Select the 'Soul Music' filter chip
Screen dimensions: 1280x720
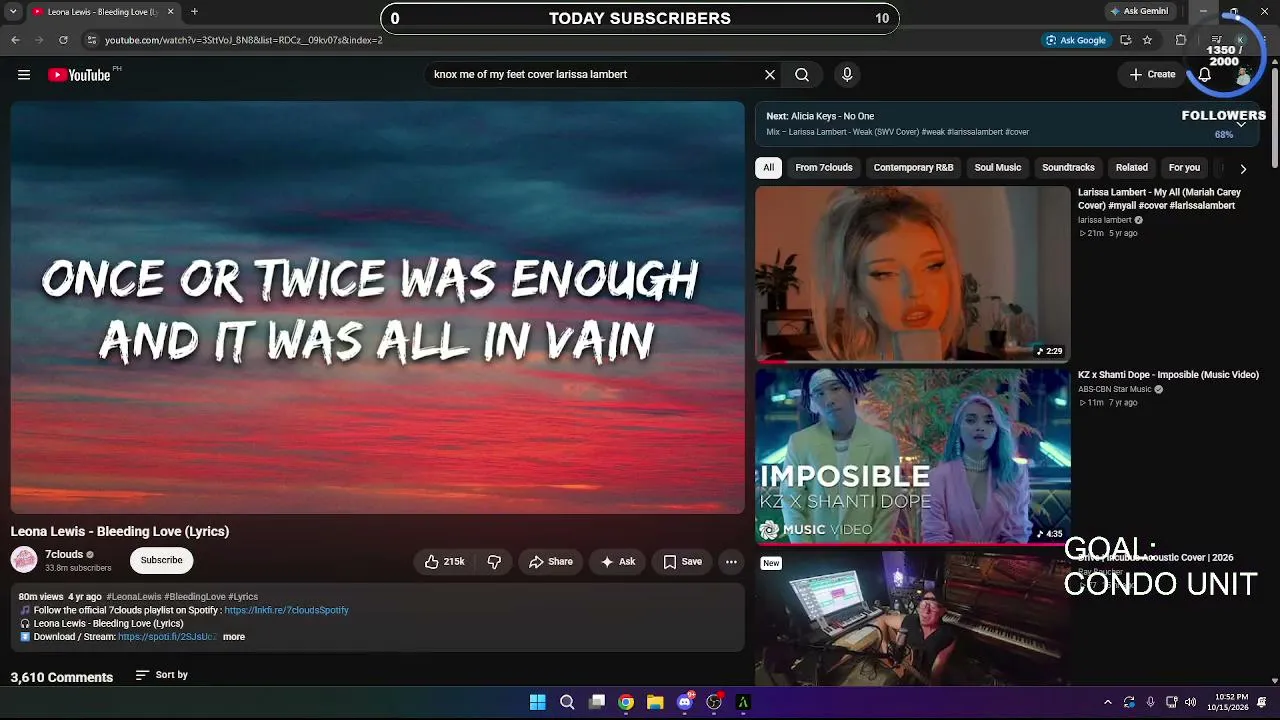pos(997,168)
